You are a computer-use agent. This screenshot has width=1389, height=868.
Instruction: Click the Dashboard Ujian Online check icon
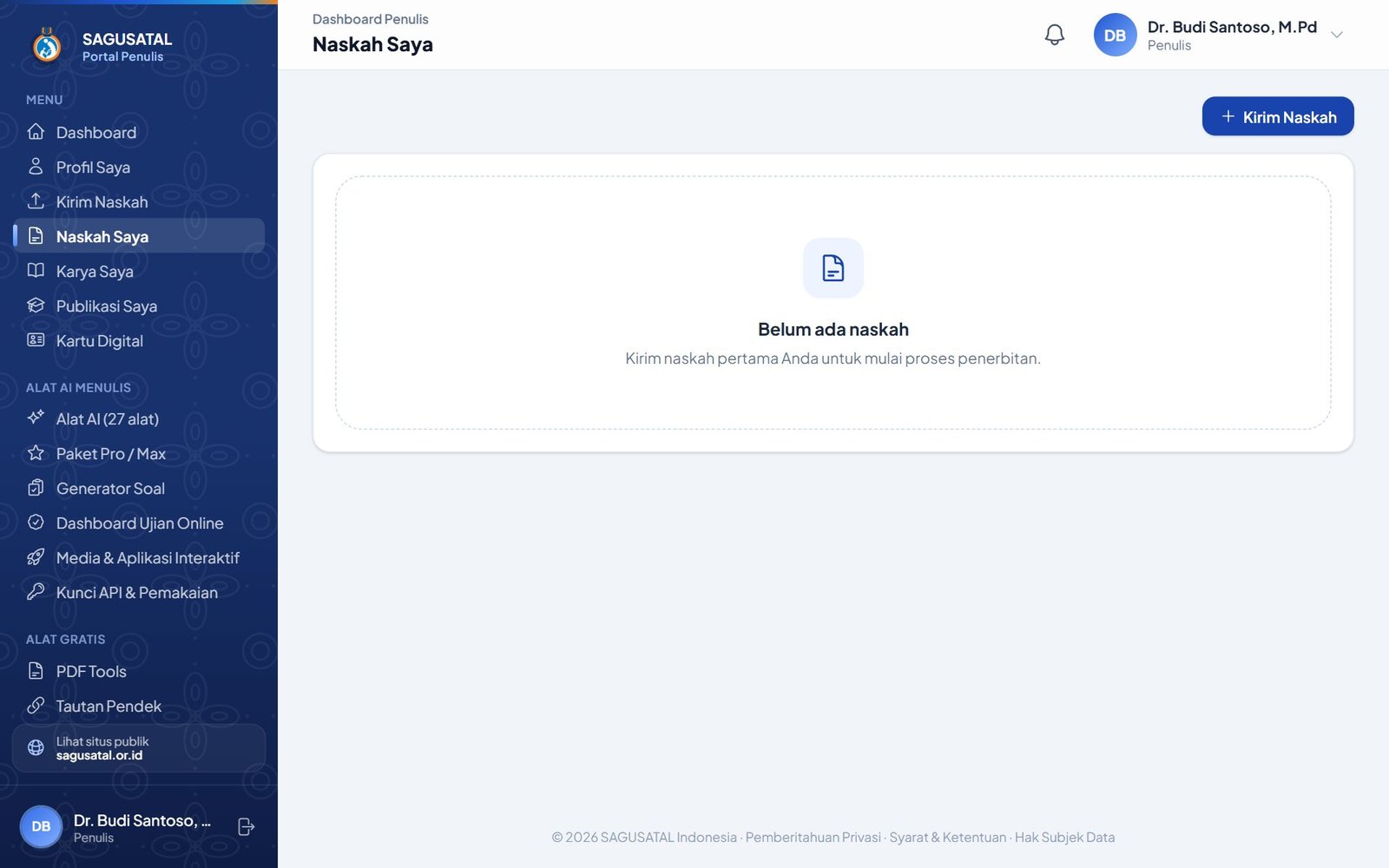coord(36,523)
